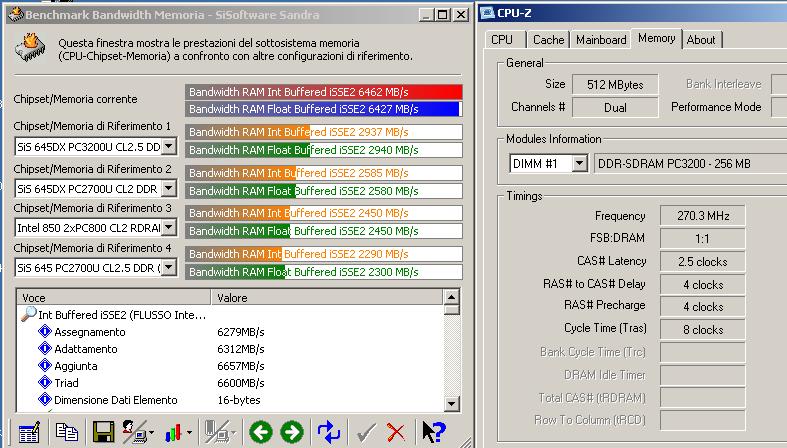Click the CPU-Z title bar icon
787x448 pixels.
(487, 13)
